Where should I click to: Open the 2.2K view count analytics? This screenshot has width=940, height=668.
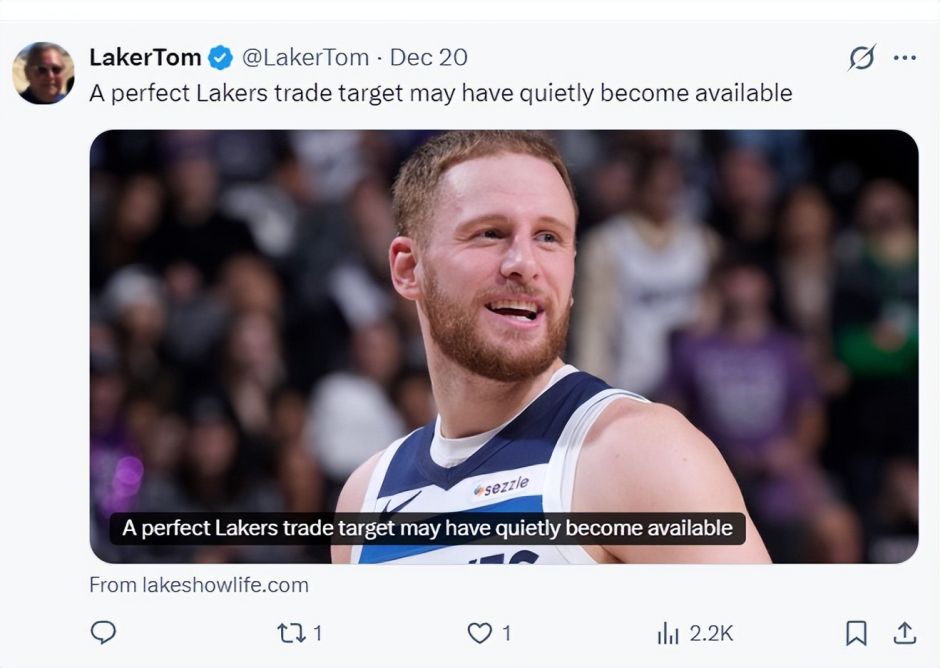point(711,633)
